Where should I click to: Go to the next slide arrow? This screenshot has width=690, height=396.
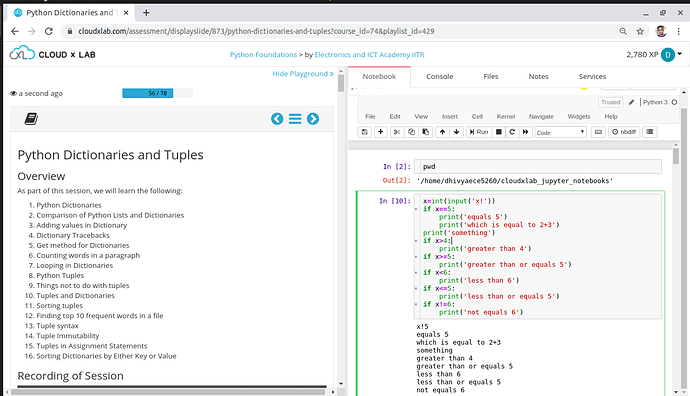point(313,119)
